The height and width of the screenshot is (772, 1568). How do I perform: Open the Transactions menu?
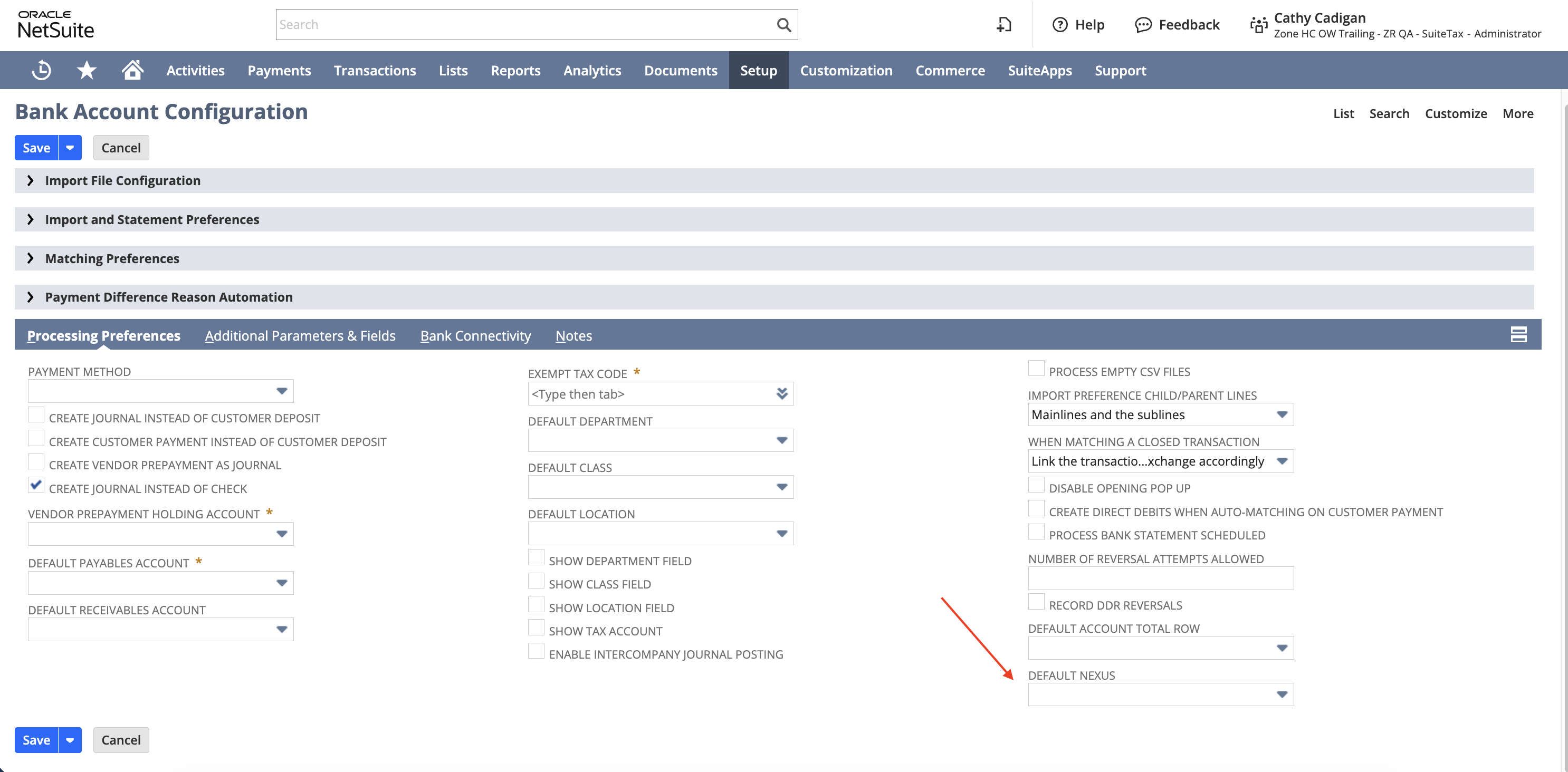click(x=375, y=71)
